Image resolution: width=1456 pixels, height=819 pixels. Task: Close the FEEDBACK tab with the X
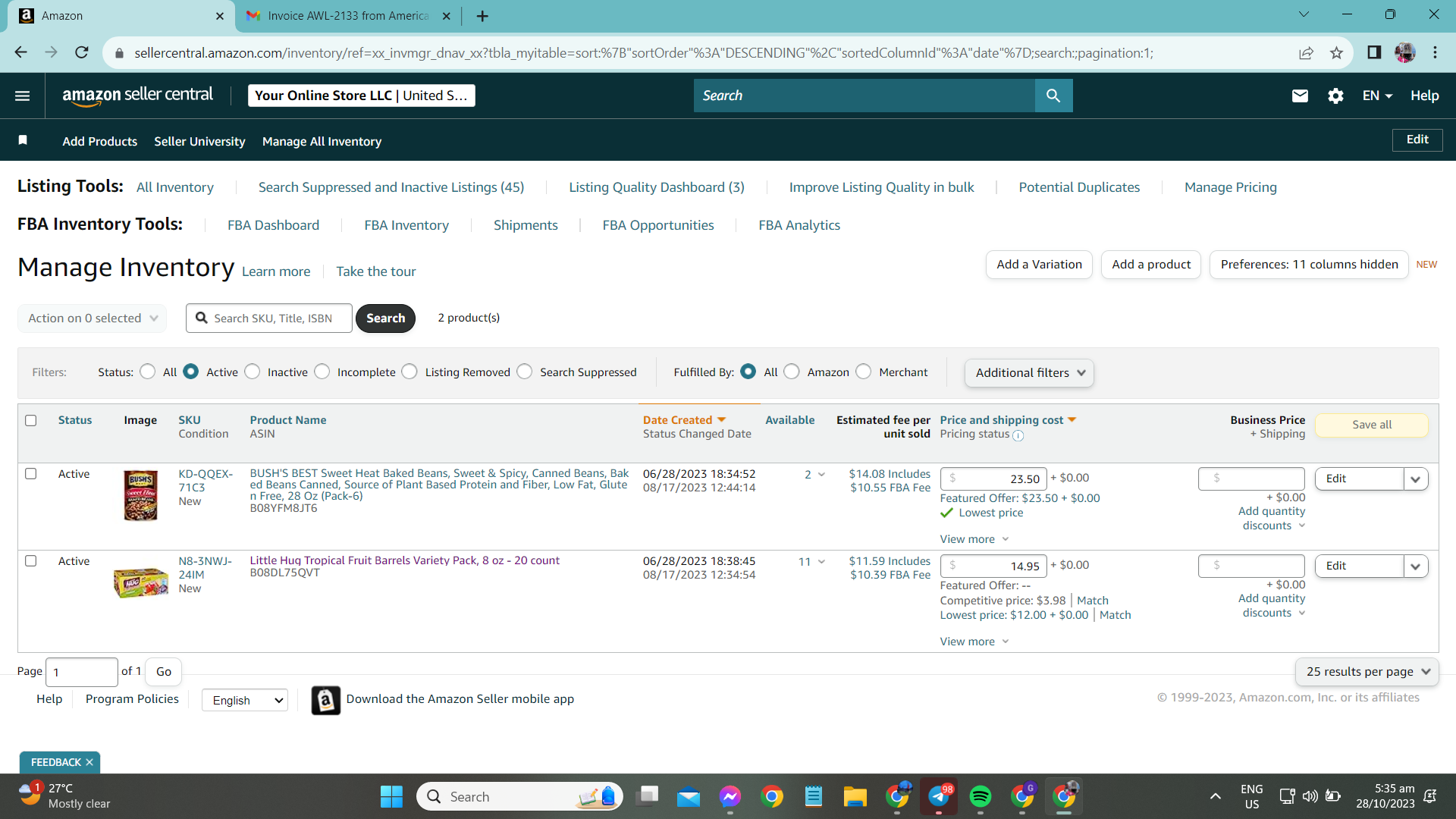click(89, 762)
